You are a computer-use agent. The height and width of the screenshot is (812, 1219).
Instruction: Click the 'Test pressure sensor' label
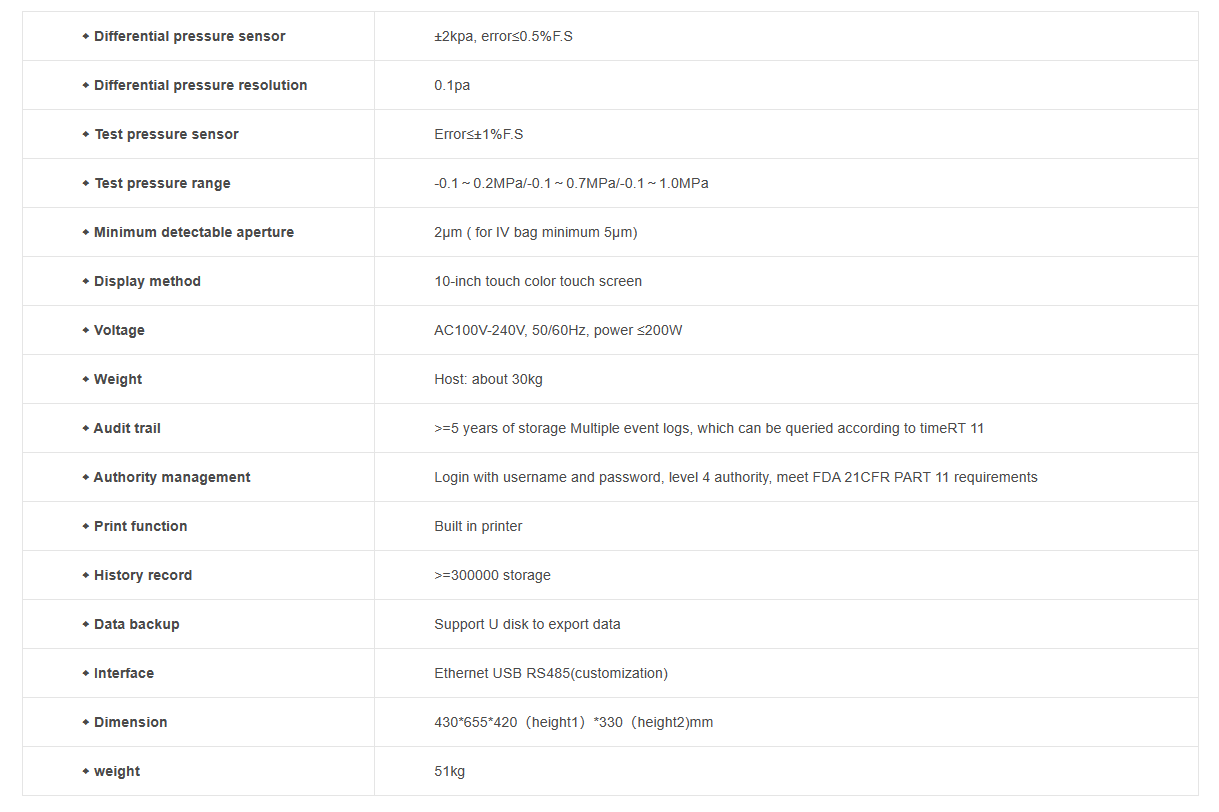166,134
